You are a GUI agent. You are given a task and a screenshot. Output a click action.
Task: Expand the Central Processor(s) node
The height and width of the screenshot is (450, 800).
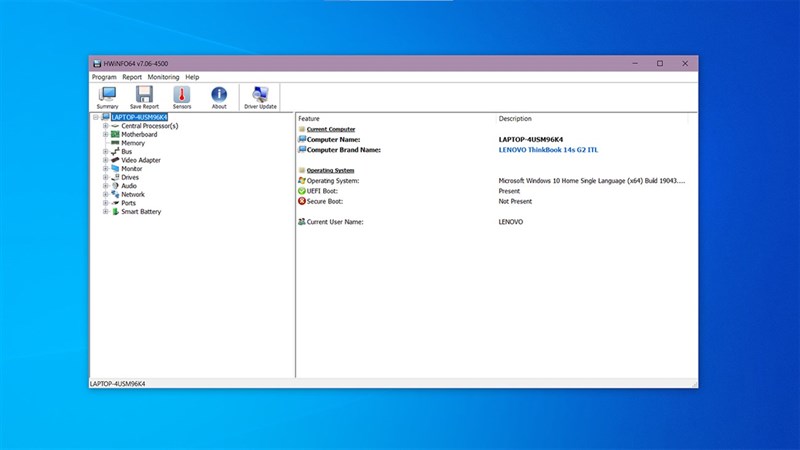(105, 126)
